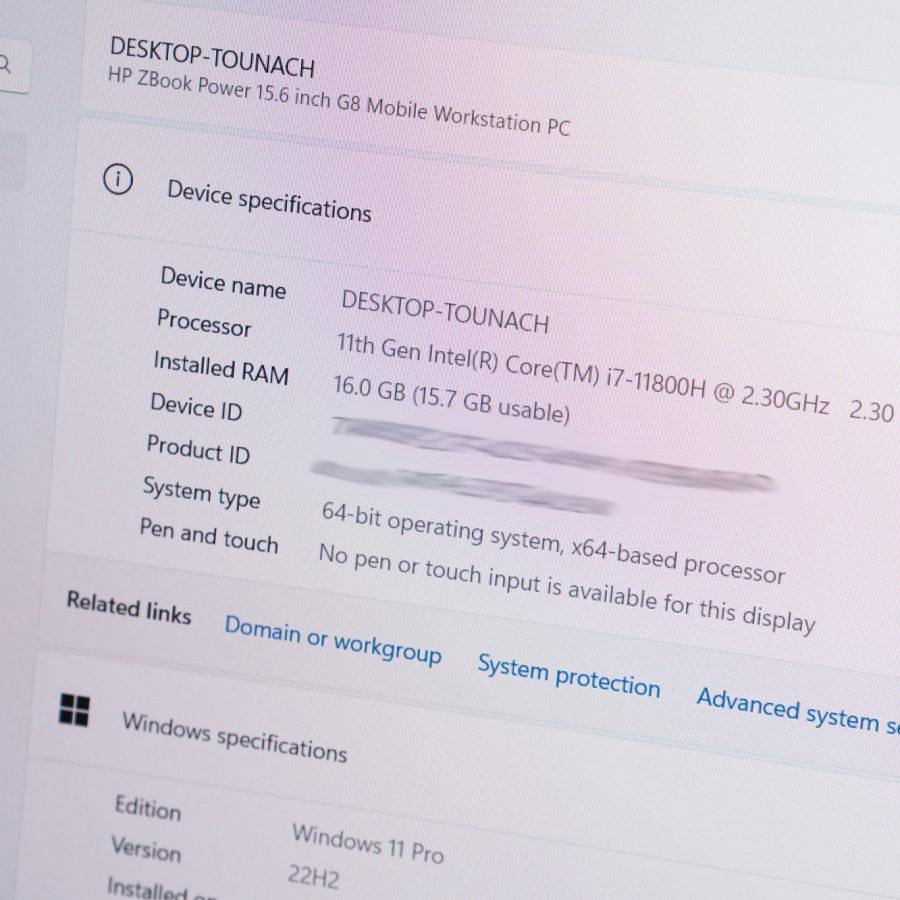Image resolution: width=900 pixels, height=900 pixels.
Task: Click the Windows logo beside Windows specifications
Action: coord(75,710)
